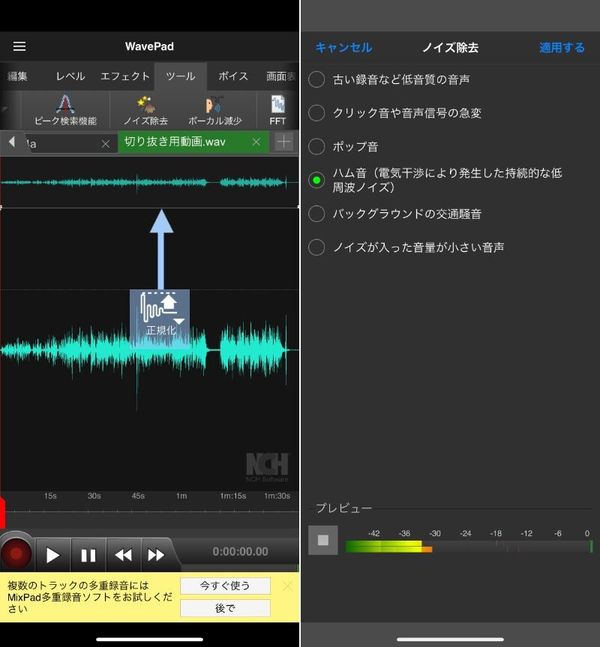The image size is (600, 647).
Task: Open the WavePad hamburger menu
Action: (19, 46)
